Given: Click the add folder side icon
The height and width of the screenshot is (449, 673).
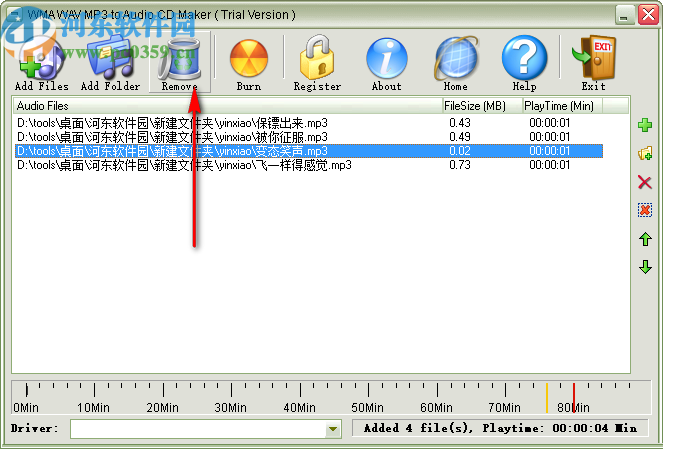Looking at the screenshot, I should [x=645, y=153].
